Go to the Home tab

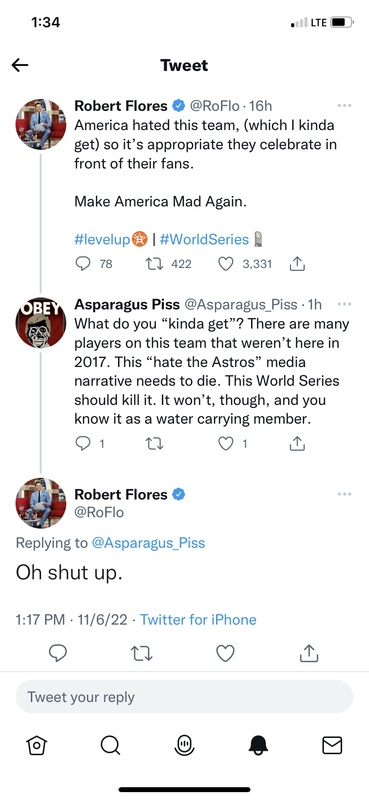(x=35, y=746)
